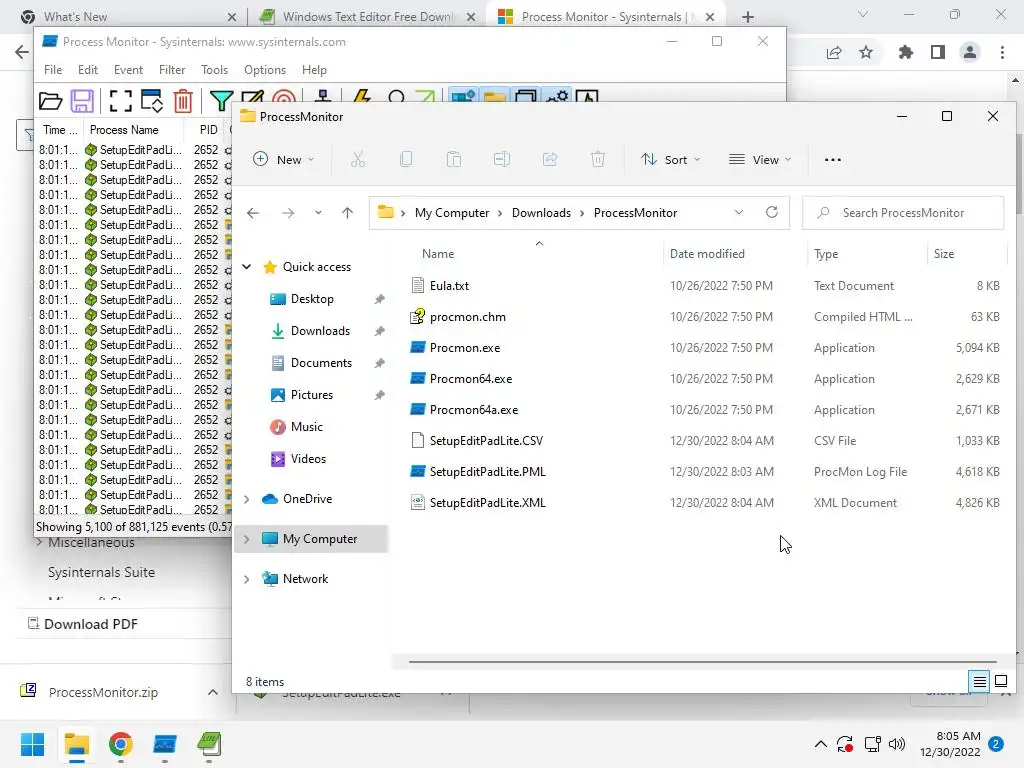Expand the My Computer tree node
Image resolution: width=1024 pixels, height=768 pixels.
click(247, 539)
